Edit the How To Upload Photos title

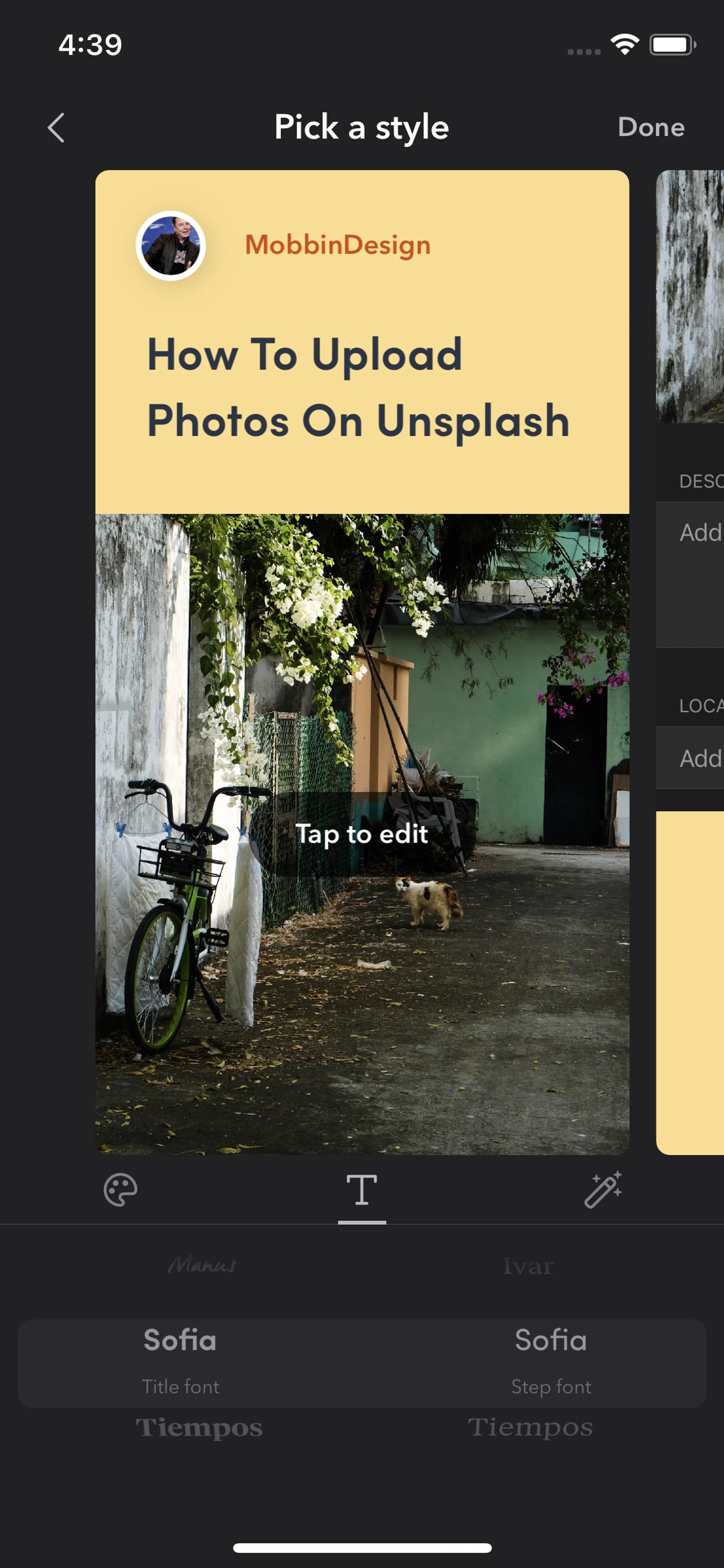click(358, 387)
